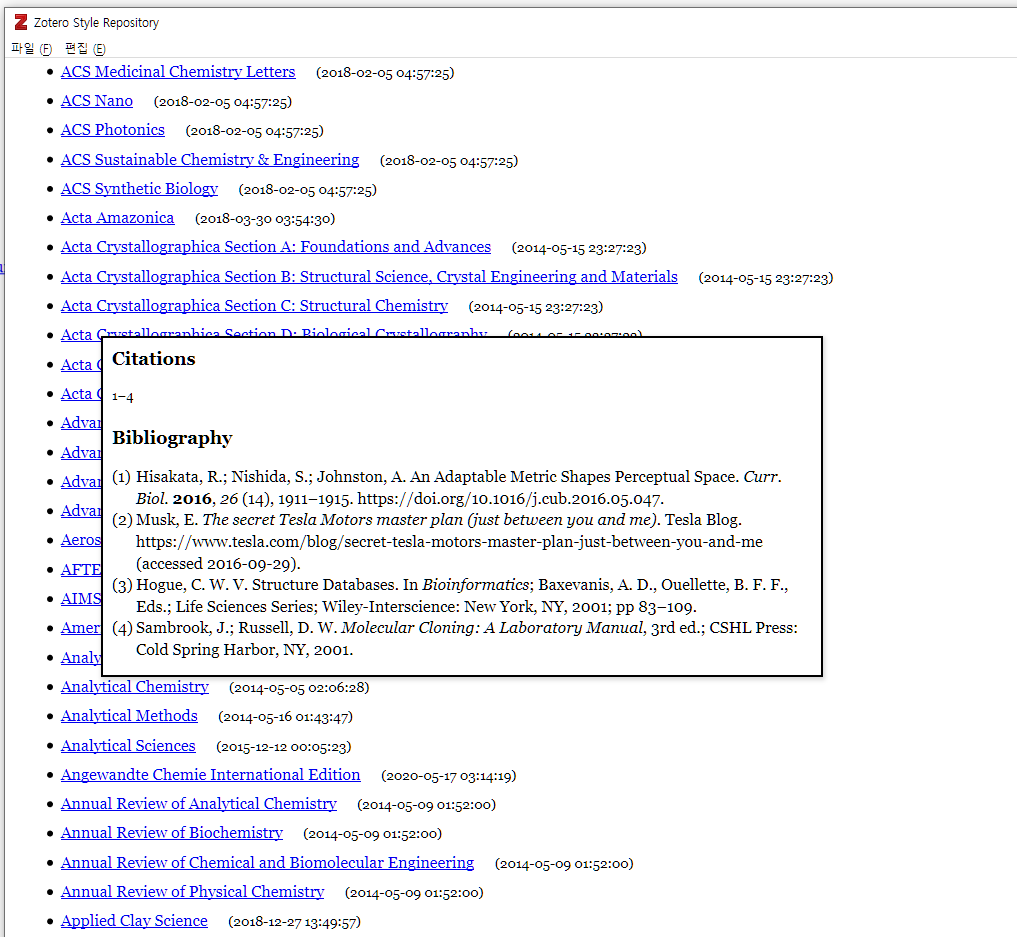The height and width of the screenshot is (937, 1017).
Task: Open Annual Review of Analytical Chemistry link
Action: pyautogui.click(x=198, y=804)
